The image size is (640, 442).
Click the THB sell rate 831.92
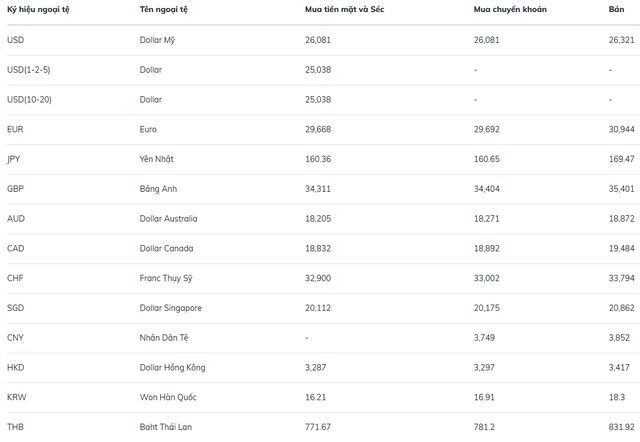(620, 427)
